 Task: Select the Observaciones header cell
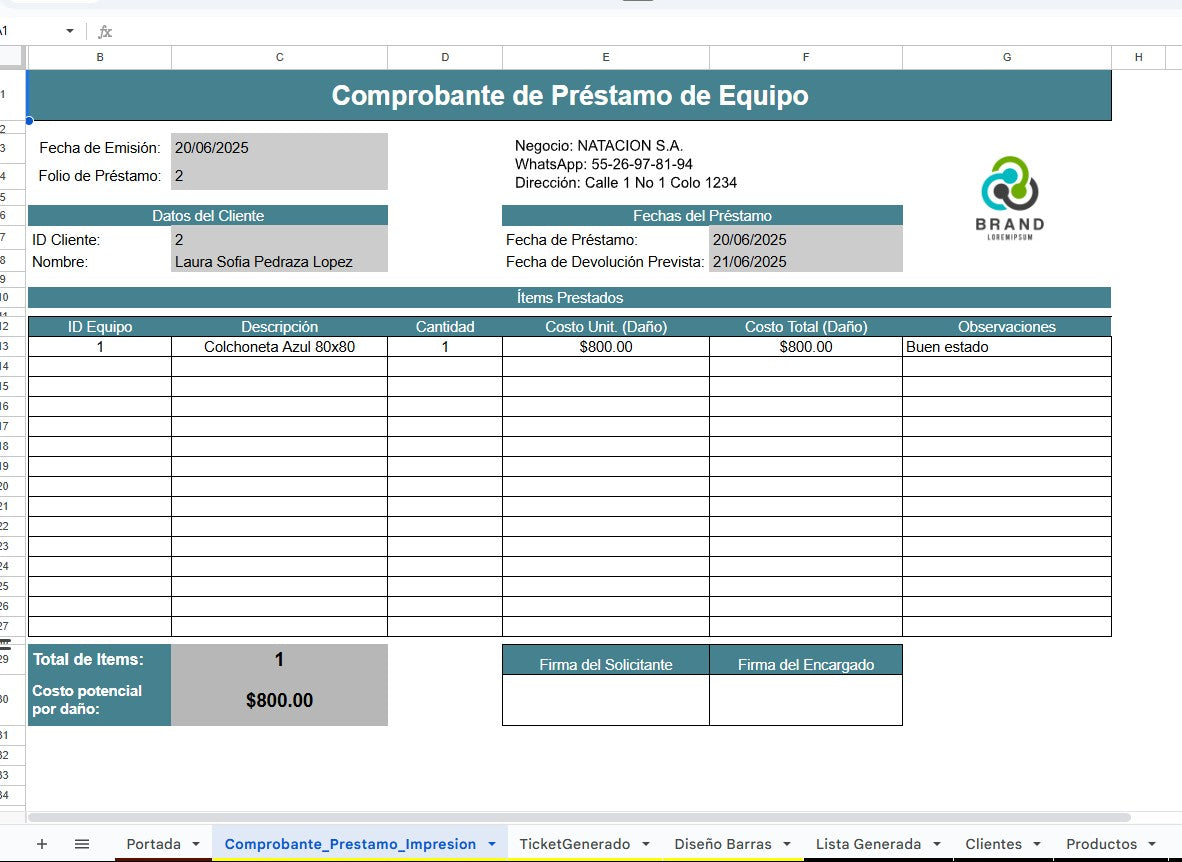point(1007,327)
